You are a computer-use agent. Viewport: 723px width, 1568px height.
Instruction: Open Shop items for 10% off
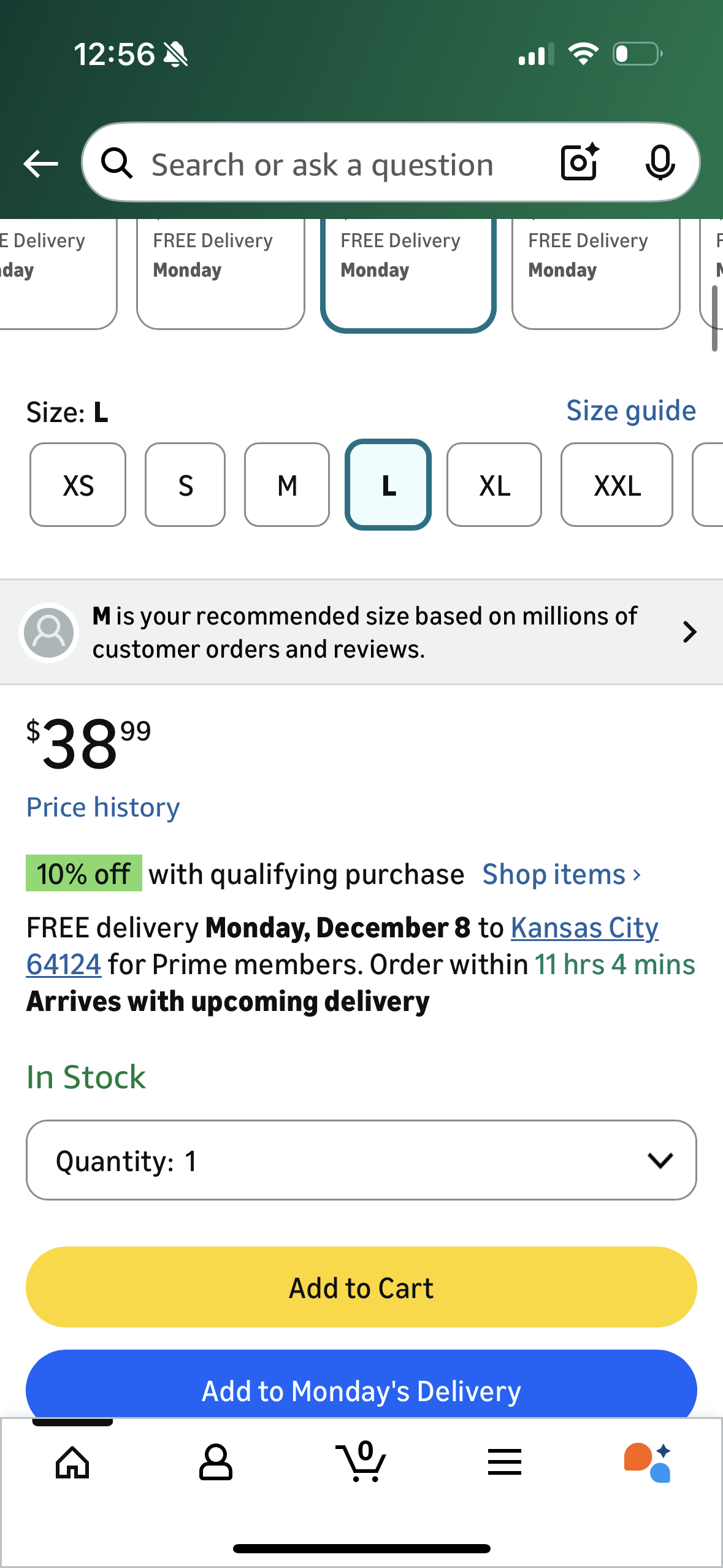[561, 874]
